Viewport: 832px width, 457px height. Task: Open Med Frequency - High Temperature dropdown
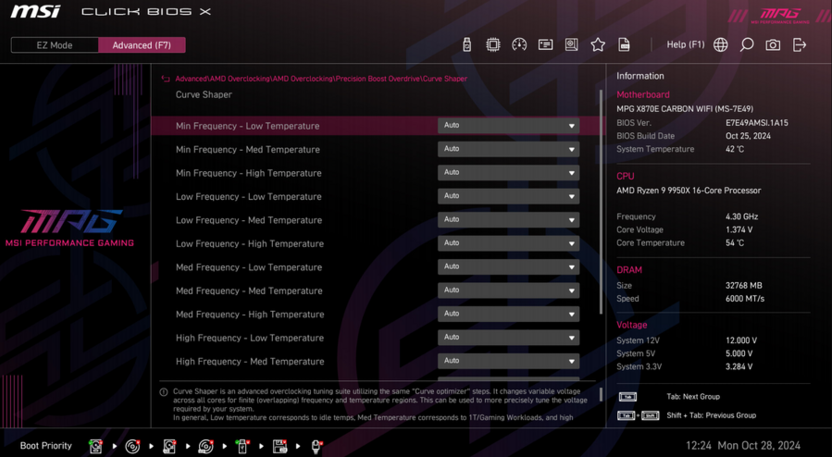pyautogui.click(x=508, y=314)
